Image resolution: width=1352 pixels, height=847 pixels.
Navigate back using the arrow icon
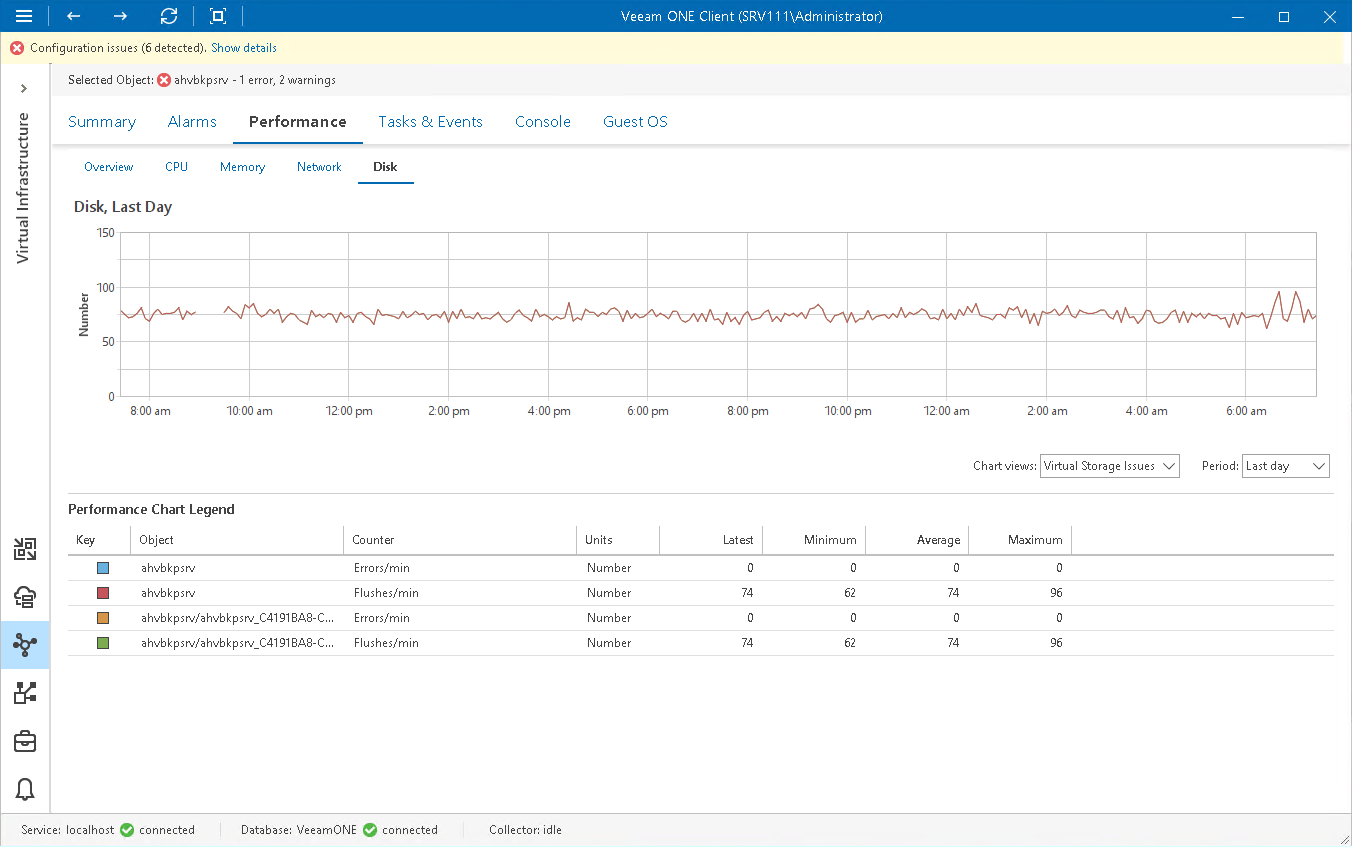coord(72,16)
